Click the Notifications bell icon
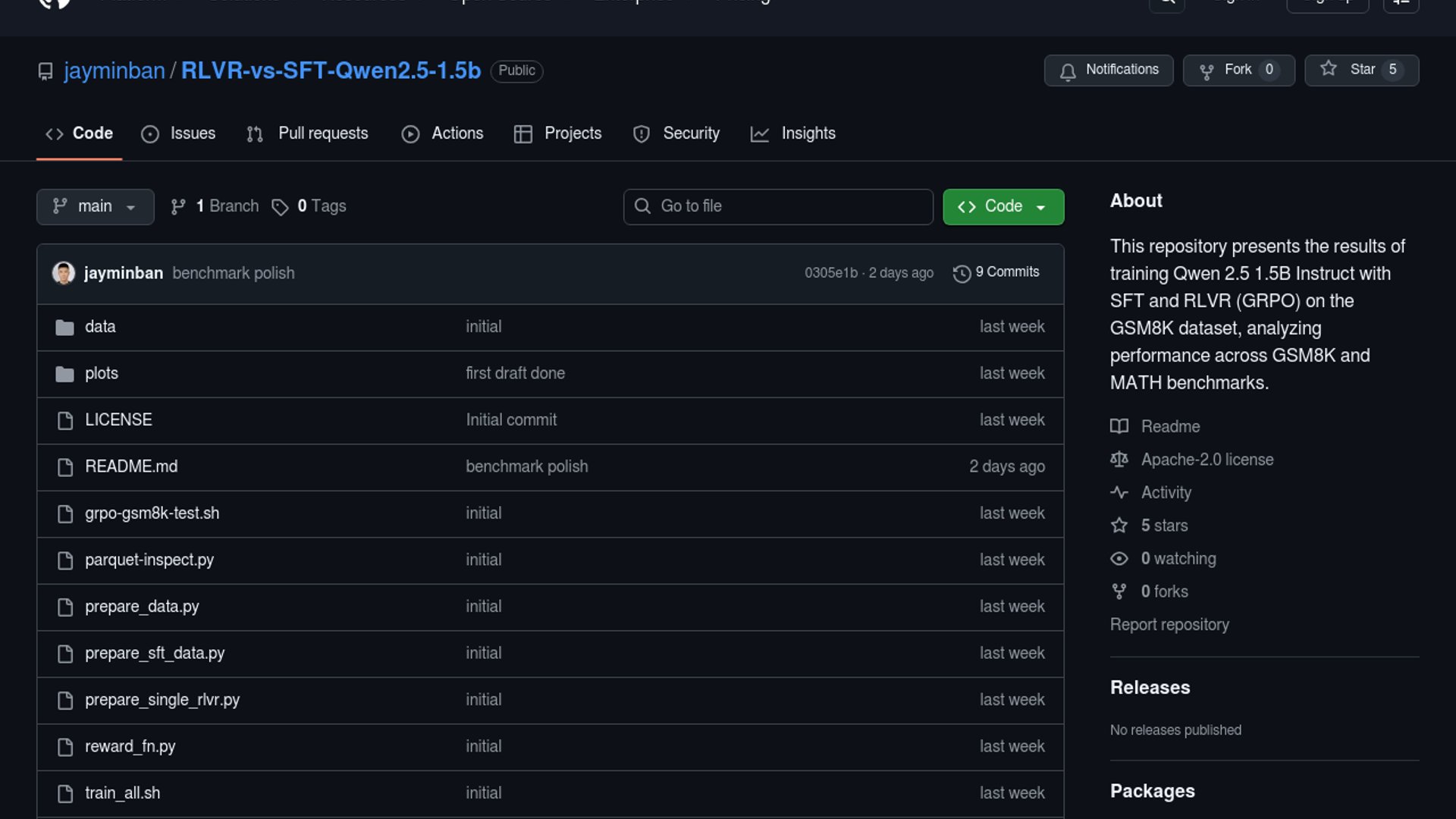1456x819 pixels. (1068, 71)
